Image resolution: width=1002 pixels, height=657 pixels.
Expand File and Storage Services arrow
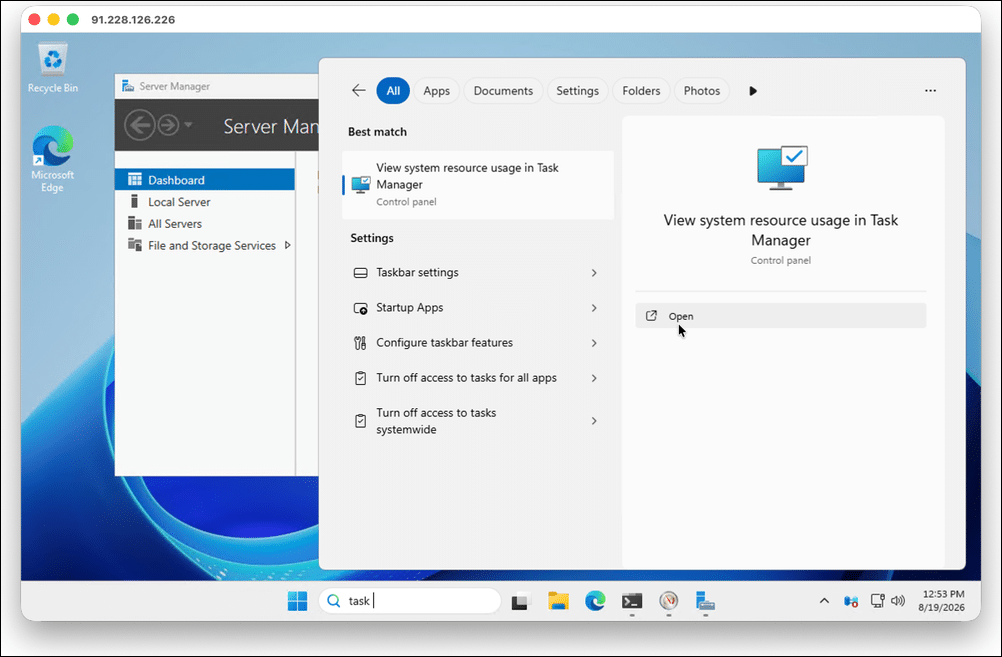[287, 245]
